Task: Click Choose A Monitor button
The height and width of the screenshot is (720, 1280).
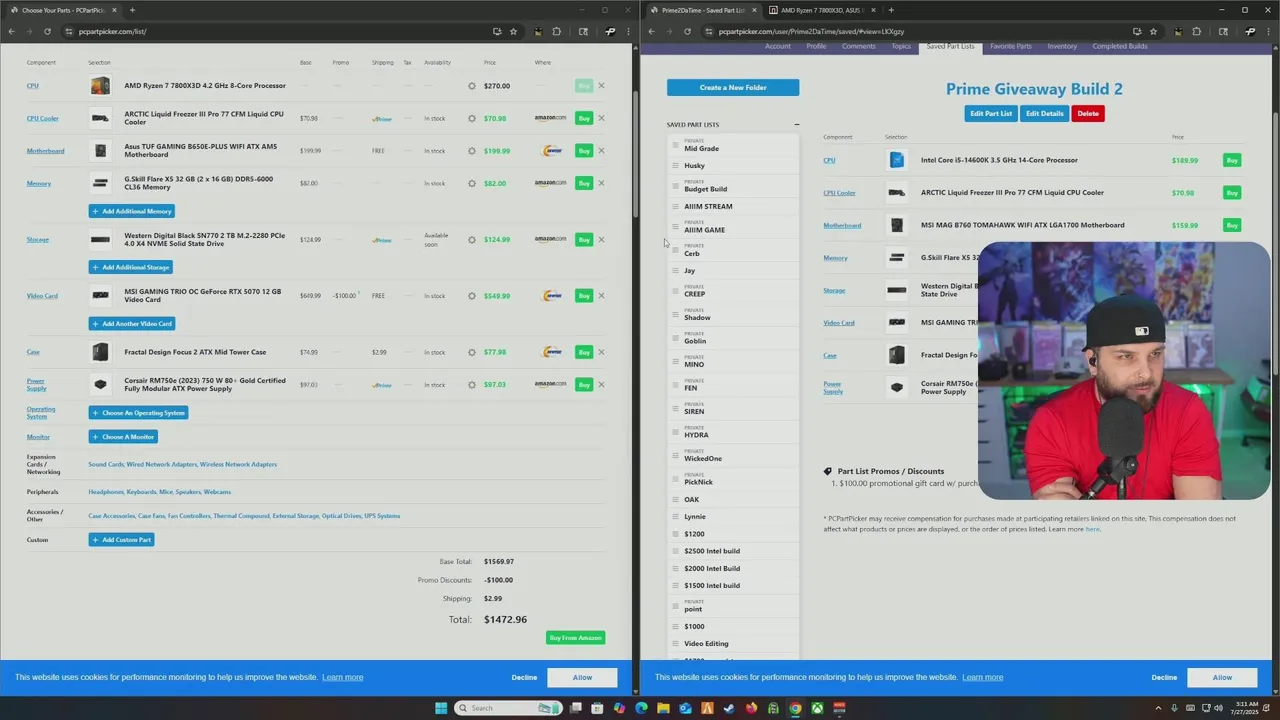Action: [x=123, y=437]
